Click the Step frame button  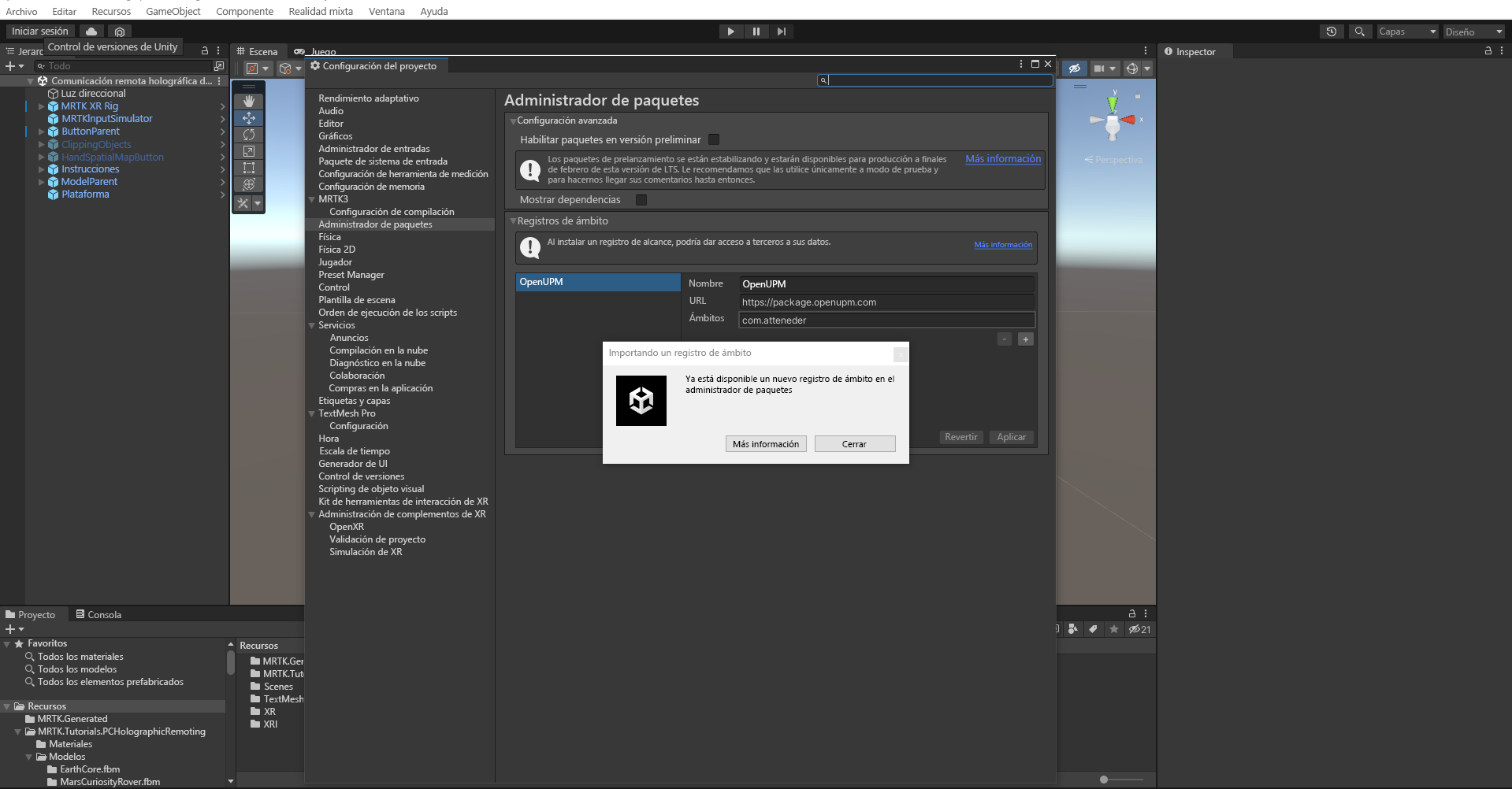click(x=782, y=31)
